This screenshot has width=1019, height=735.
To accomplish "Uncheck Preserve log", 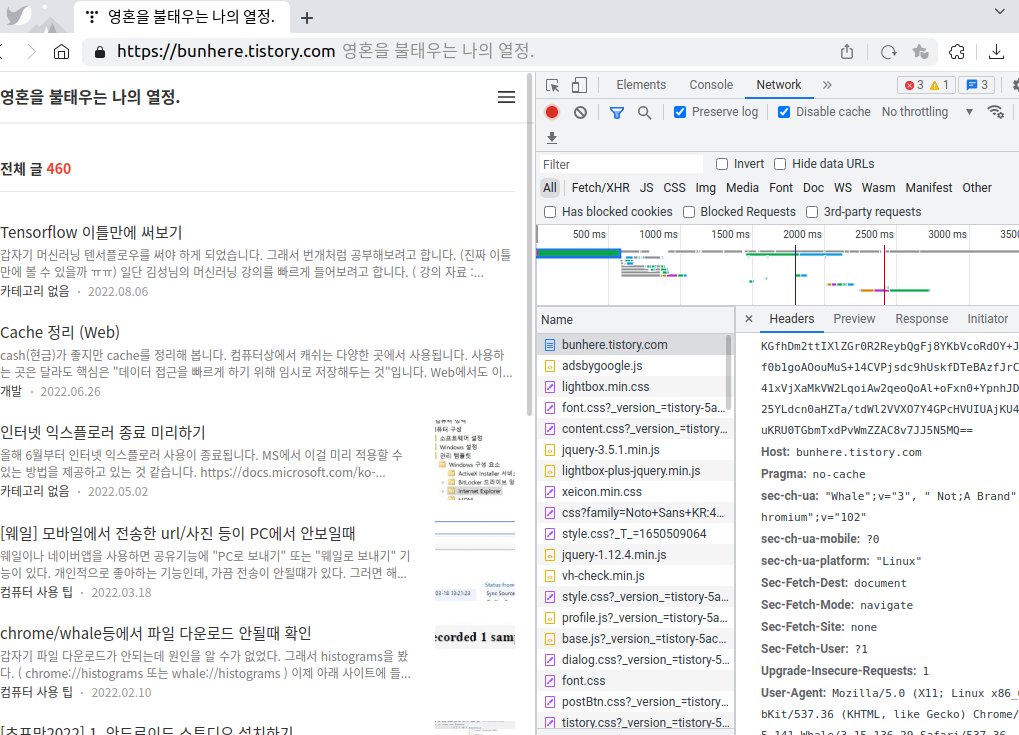I will 680,112.
